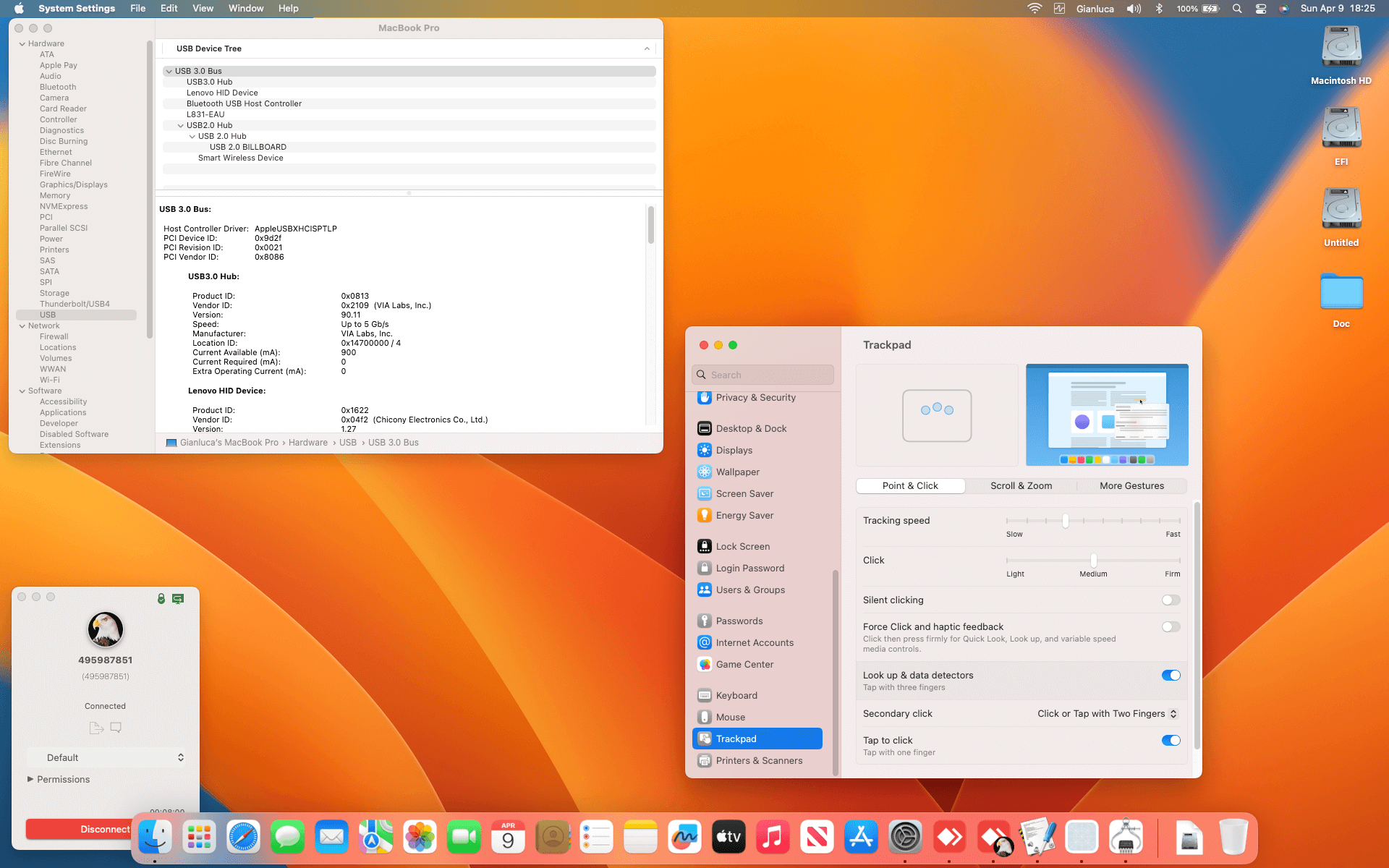This screenshot has width=1389, height=868.
Task: Disable Tap to click
Action: [1171, 740]
